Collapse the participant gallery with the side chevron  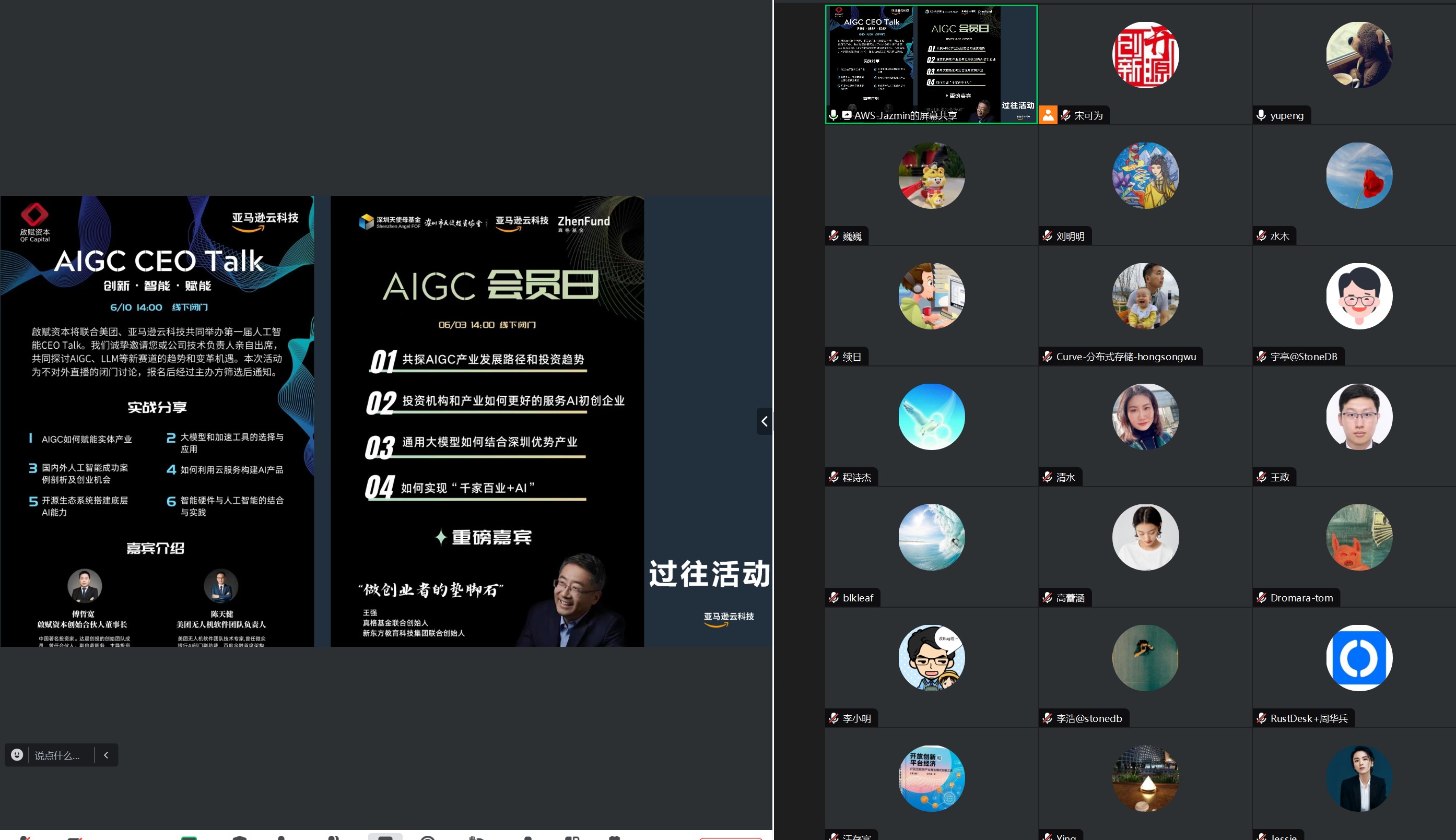tap(765, 421)
